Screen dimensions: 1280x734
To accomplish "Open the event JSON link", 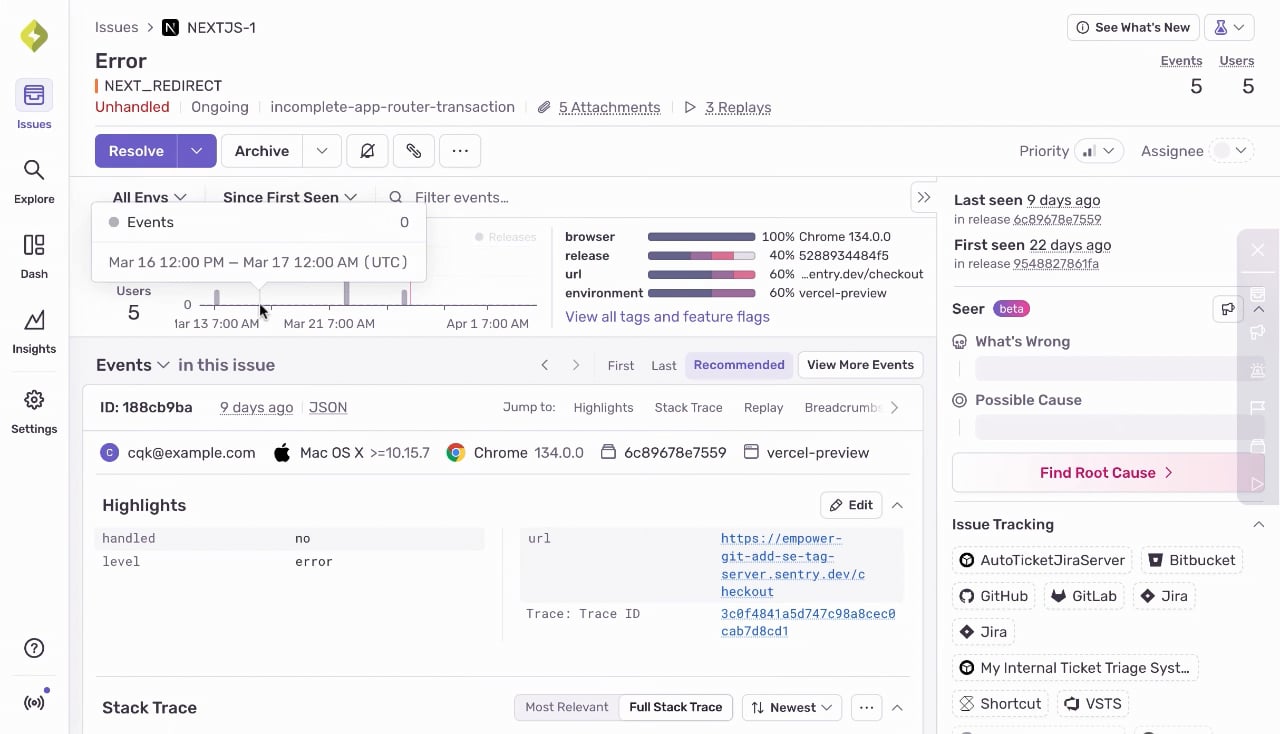I will tap(328, 407).
